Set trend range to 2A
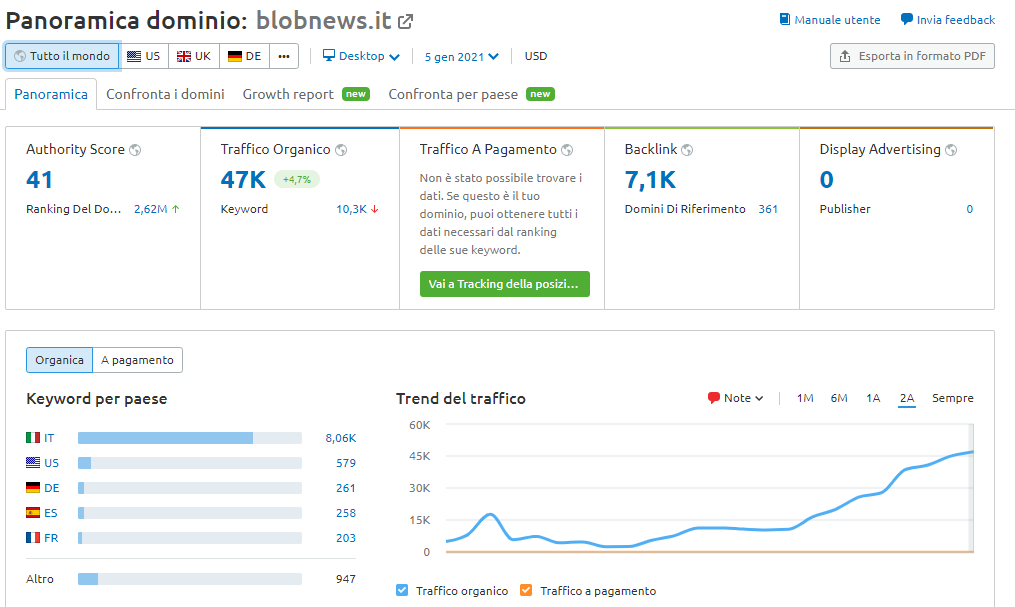 907,398
